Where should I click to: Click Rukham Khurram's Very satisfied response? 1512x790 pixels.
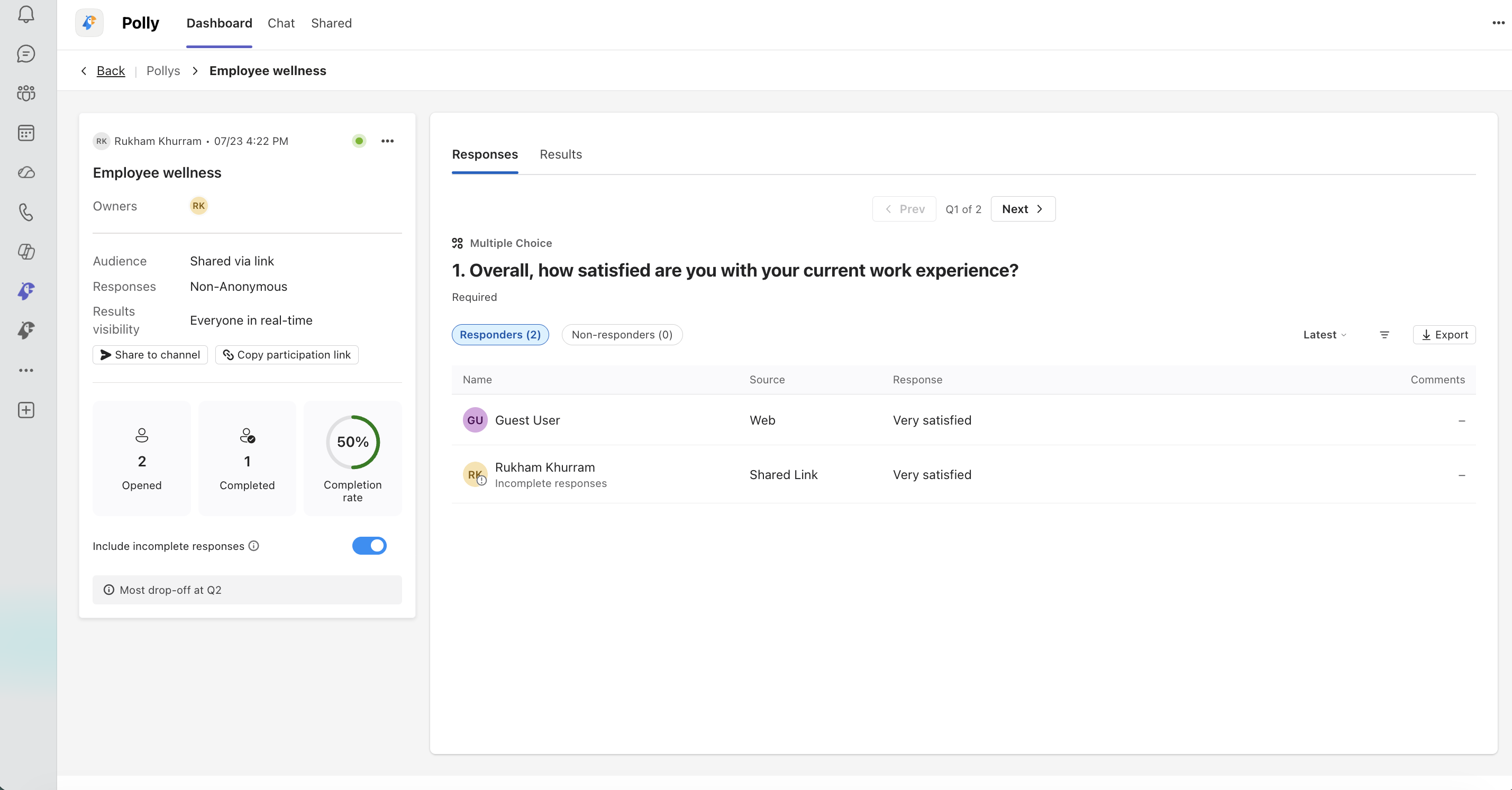tap(932, 474)
